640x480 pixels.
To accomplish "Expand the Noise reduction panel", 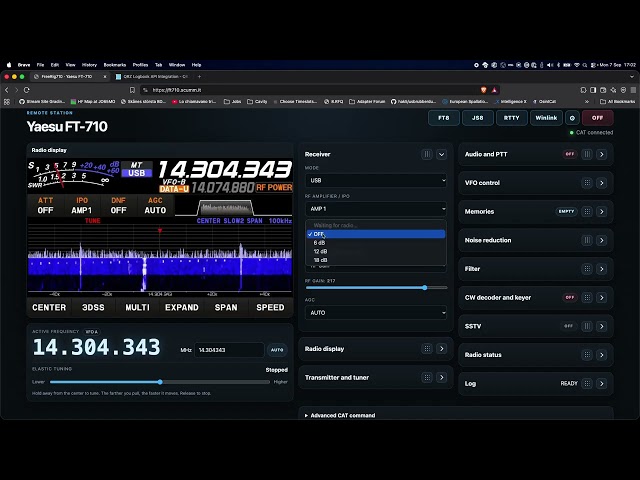I will click(601, 240).
